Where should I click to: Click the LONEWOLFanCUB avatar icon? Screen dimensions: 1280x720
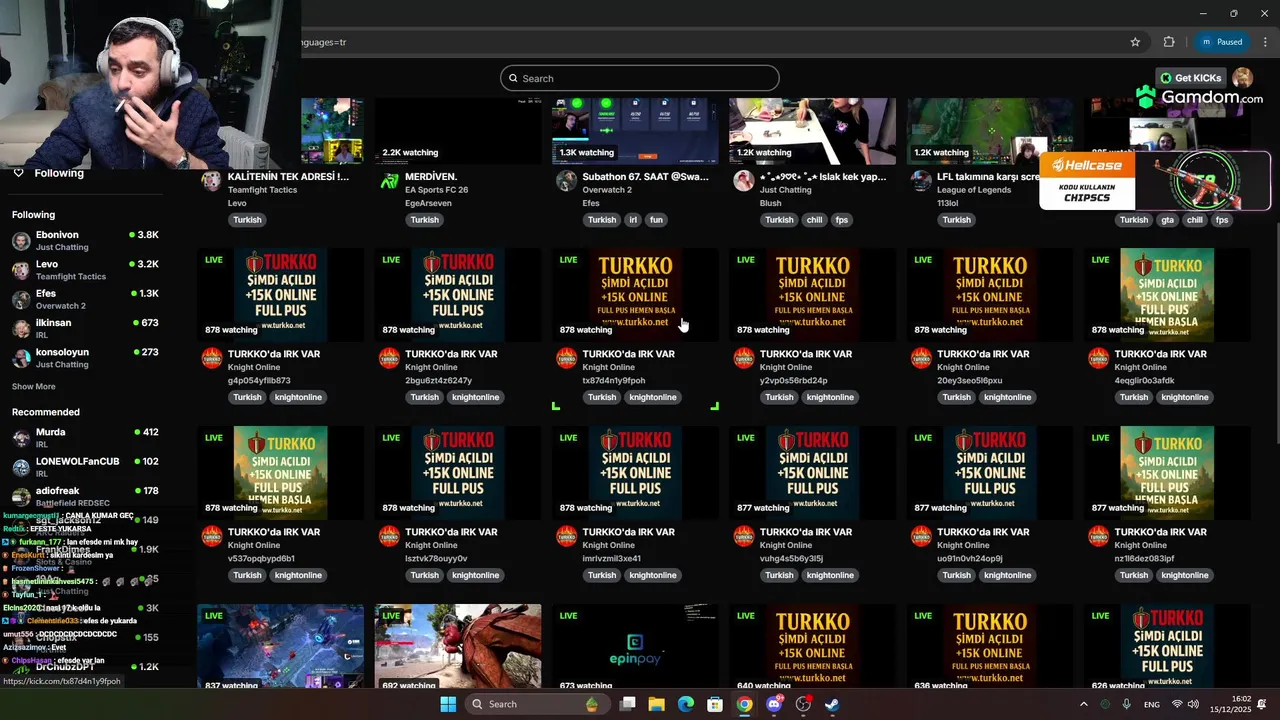click(21, 467)
